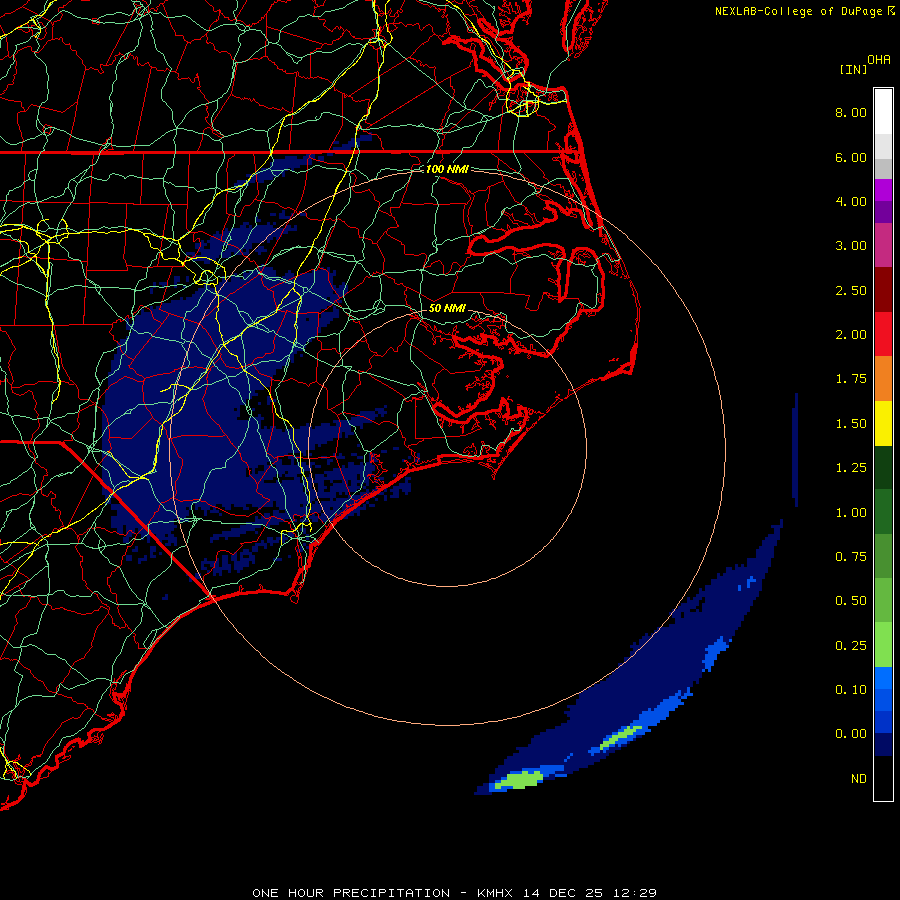The width and height of the screenshot is (900, 900).
Task: Click the 1.50 legend value
Action: (x=851, y=424)
